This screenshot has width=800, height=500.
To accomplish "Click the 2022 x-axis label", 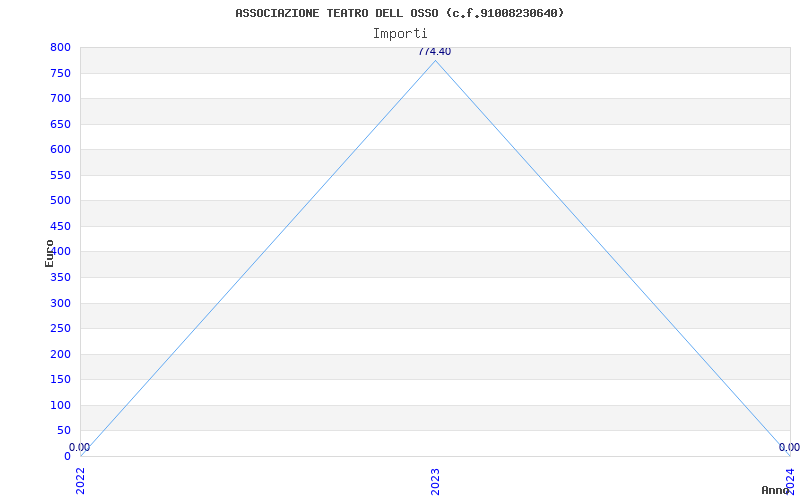I will tap(81, 481).
